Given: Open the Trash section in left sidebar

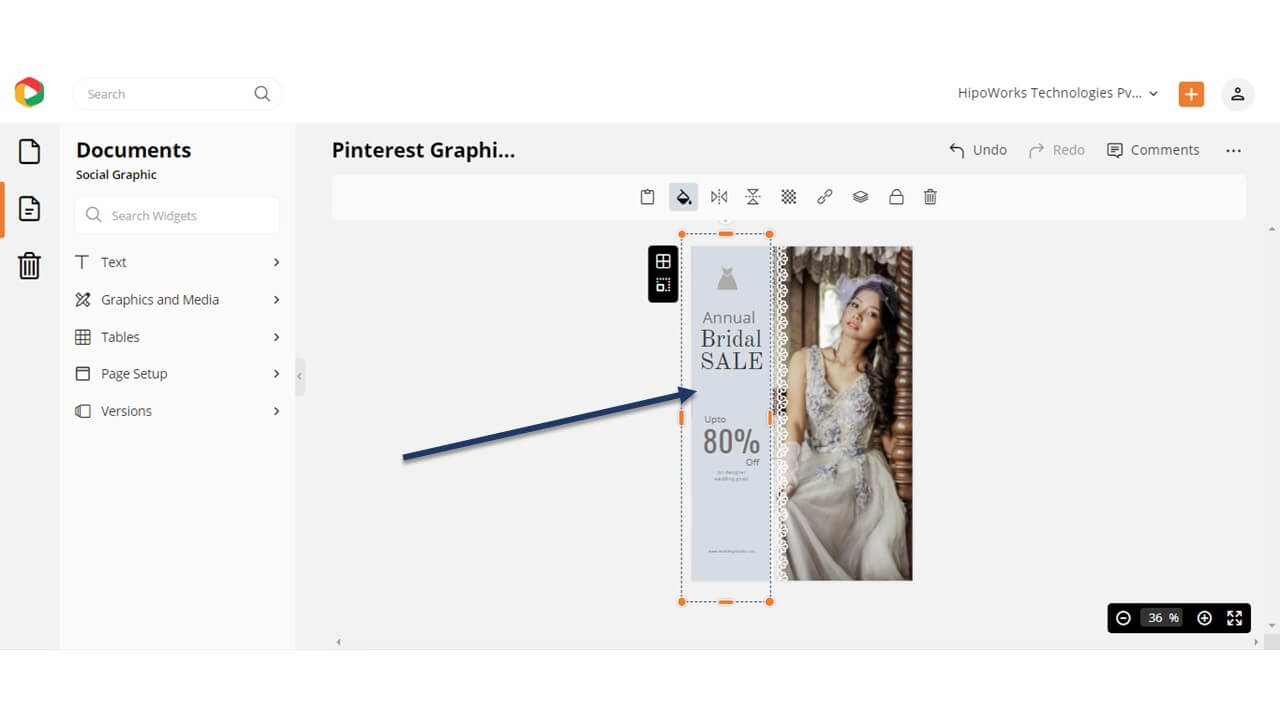Looking at the screenshot, I should click(x=29, y=265).
